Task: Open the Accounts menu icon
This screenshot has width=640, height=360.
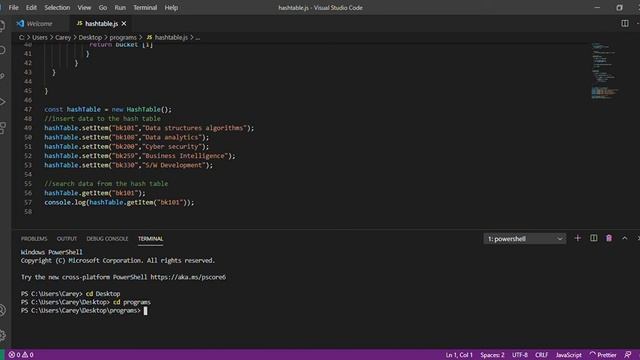Action: click(x=2, y=310)
